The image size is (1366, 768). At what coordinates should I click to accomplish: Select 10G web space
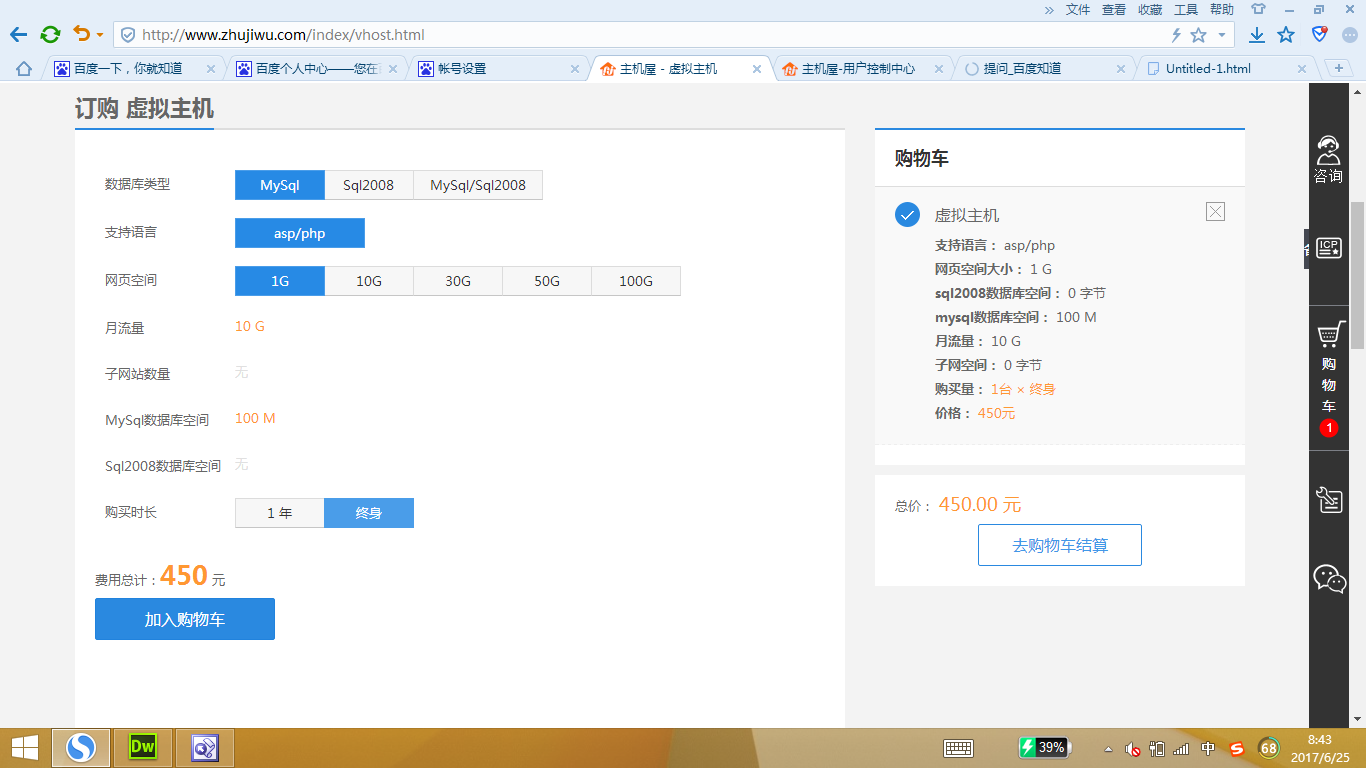coord(369,281)
